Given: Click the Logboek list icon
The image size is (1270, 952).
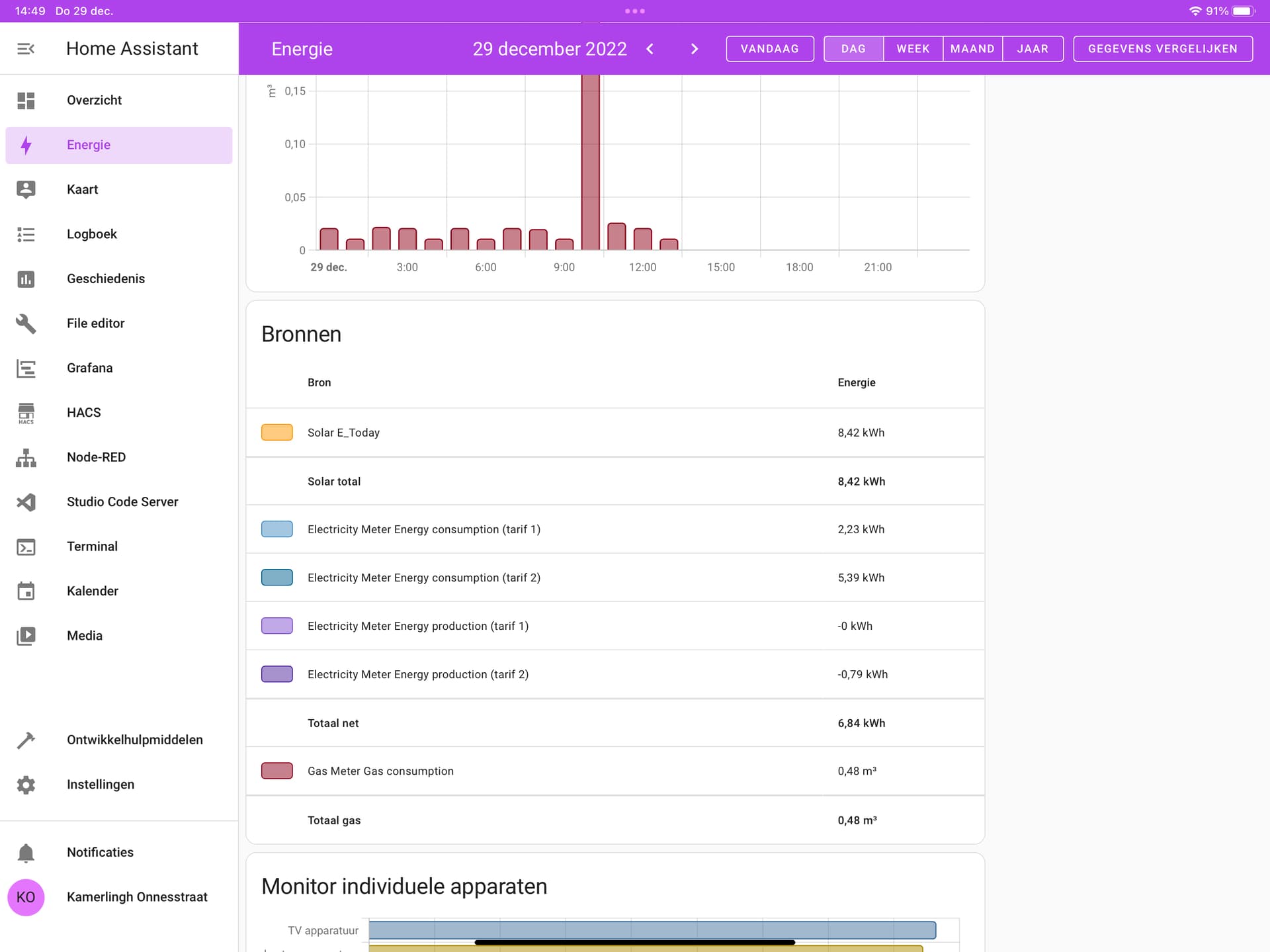Looking at the screenshot, I should 26,234.
